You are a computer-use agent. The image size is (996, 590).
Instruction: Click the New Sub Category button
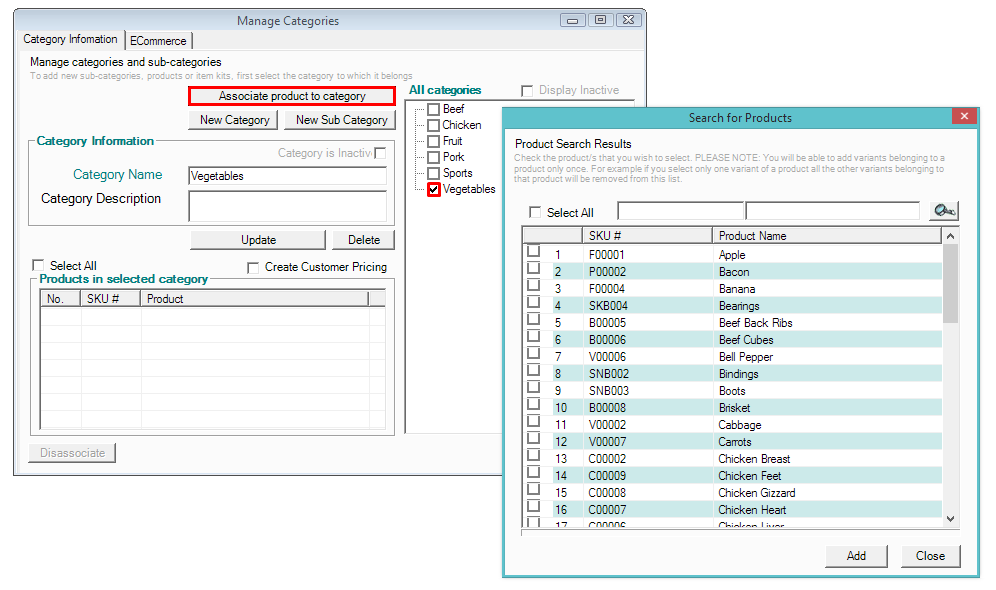[x=341, y=120]
